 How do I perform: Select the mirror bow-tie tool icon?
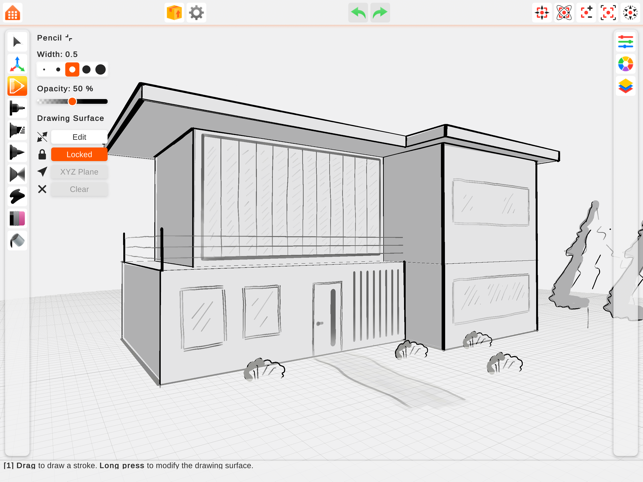point(17,174)
